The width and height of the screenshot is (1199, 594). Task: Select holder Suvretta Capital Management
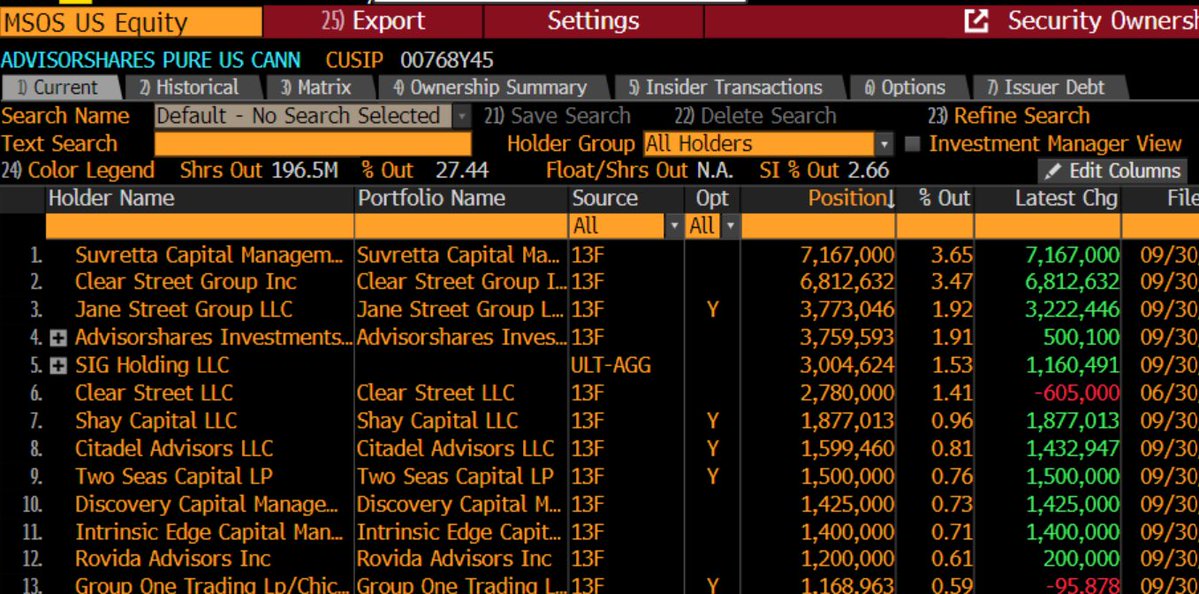click(x=210, y=255)
